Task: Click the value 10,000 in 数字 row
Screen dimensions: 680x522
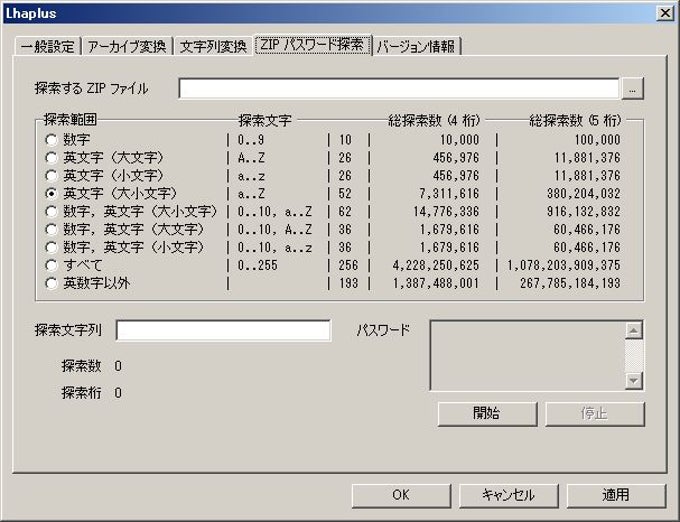Action: pos(460,140)
